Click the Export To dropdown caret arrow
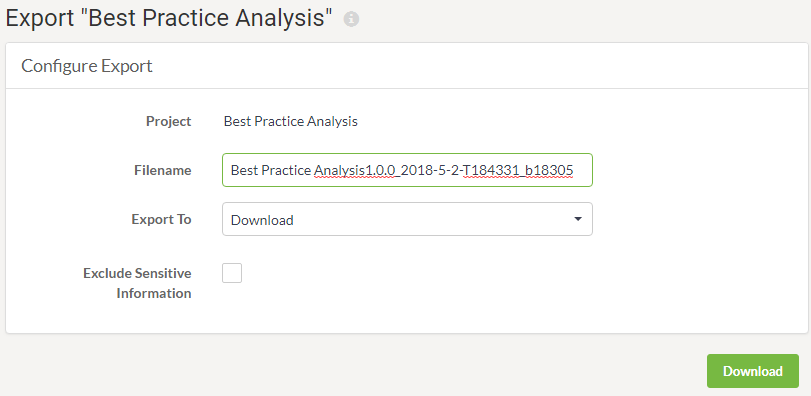Viewport: 811px width, 396px height. point(578,219)
